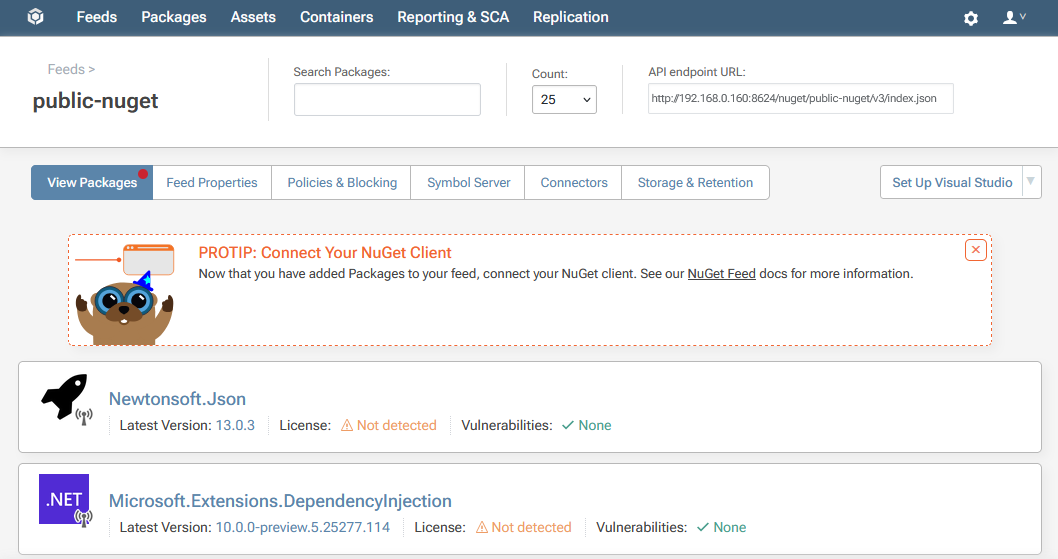Open the Feeds menu in navbar

[96, 17]
